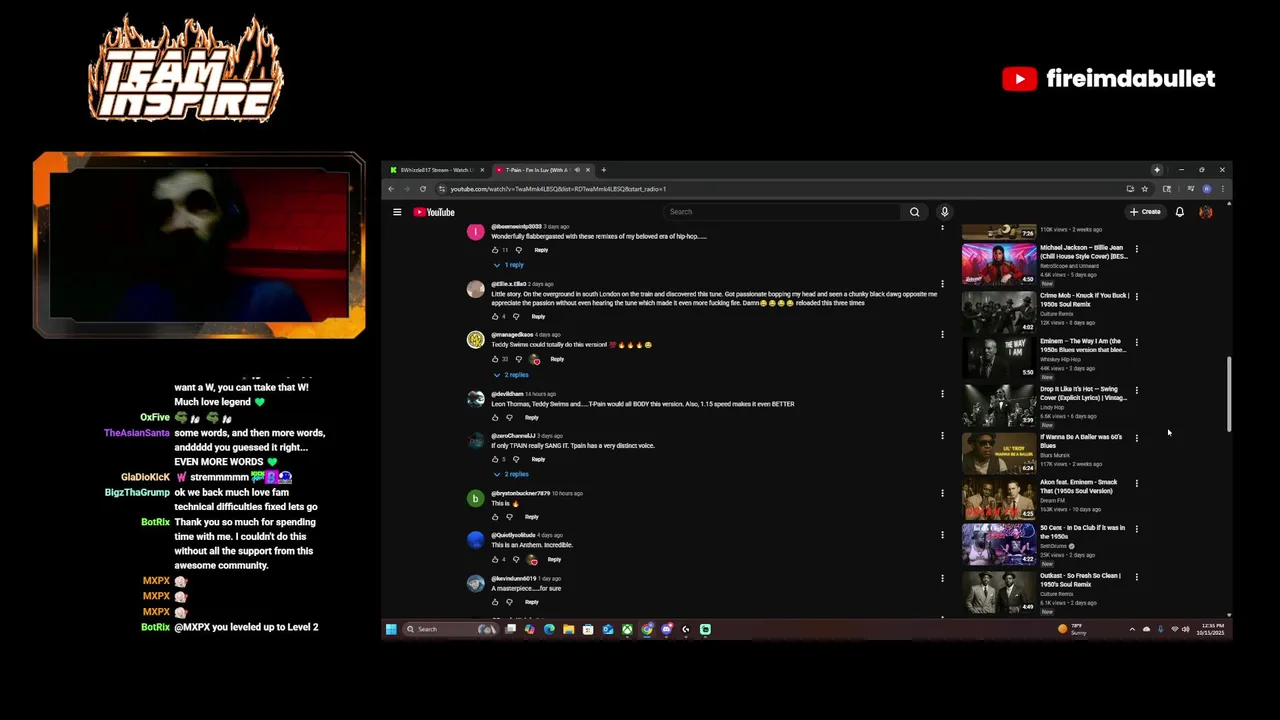This screenshot has width=1280, height=720.
Task: Close the BWhizzle817 Stream tab
Action: point(482,170)
